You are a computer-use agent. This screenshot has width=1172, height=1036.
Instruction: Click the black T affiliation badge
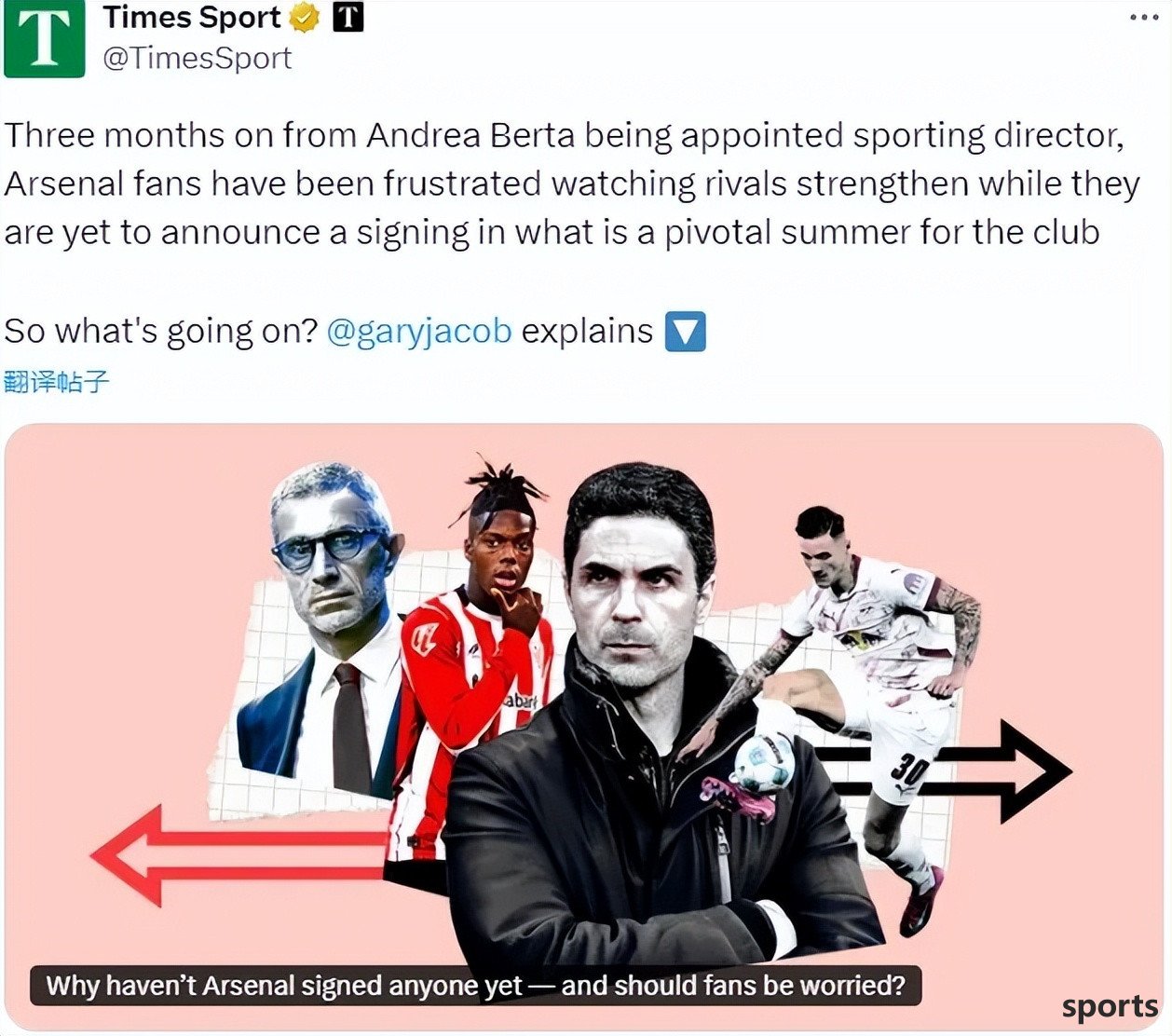click(348, 17)
